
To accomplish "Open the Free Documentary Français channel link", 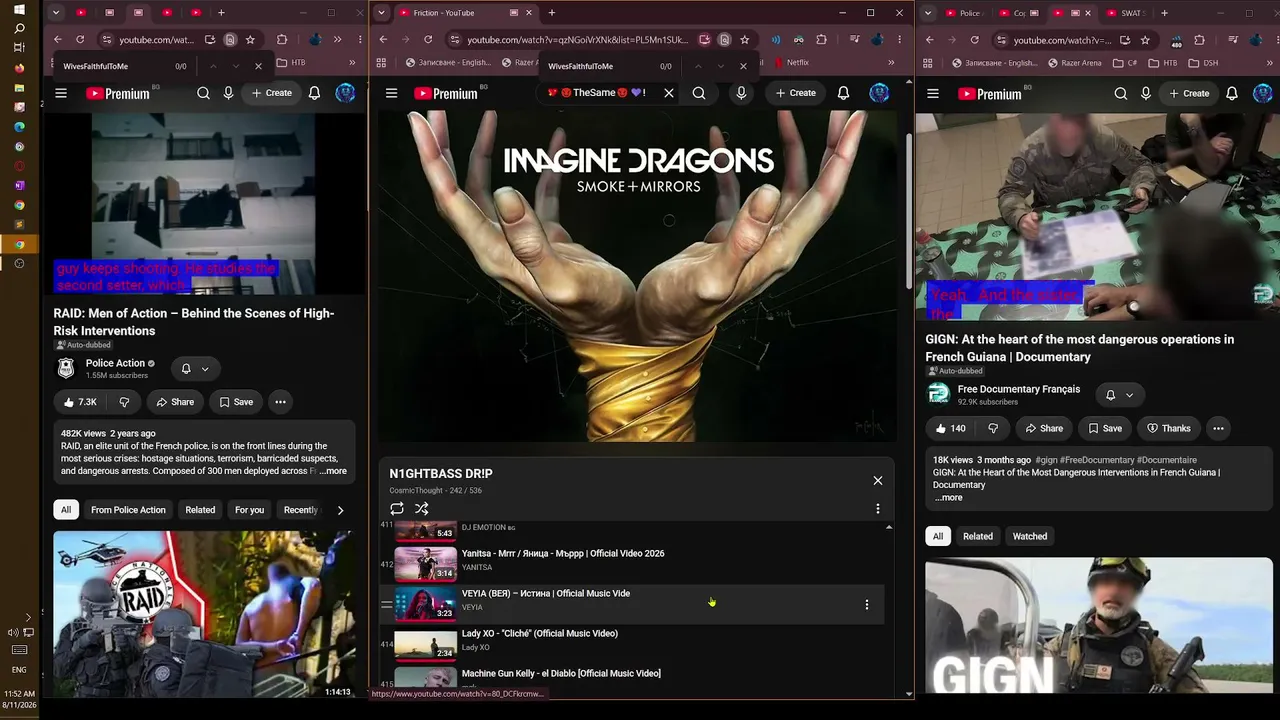I will click(1019, 389).
